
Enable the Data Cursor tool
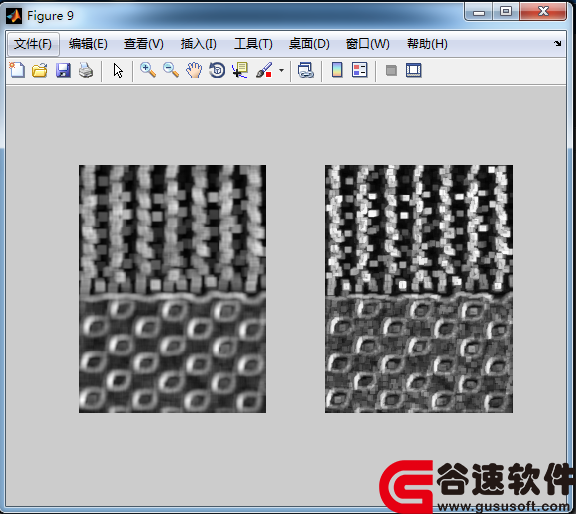(x=240, y=70)
